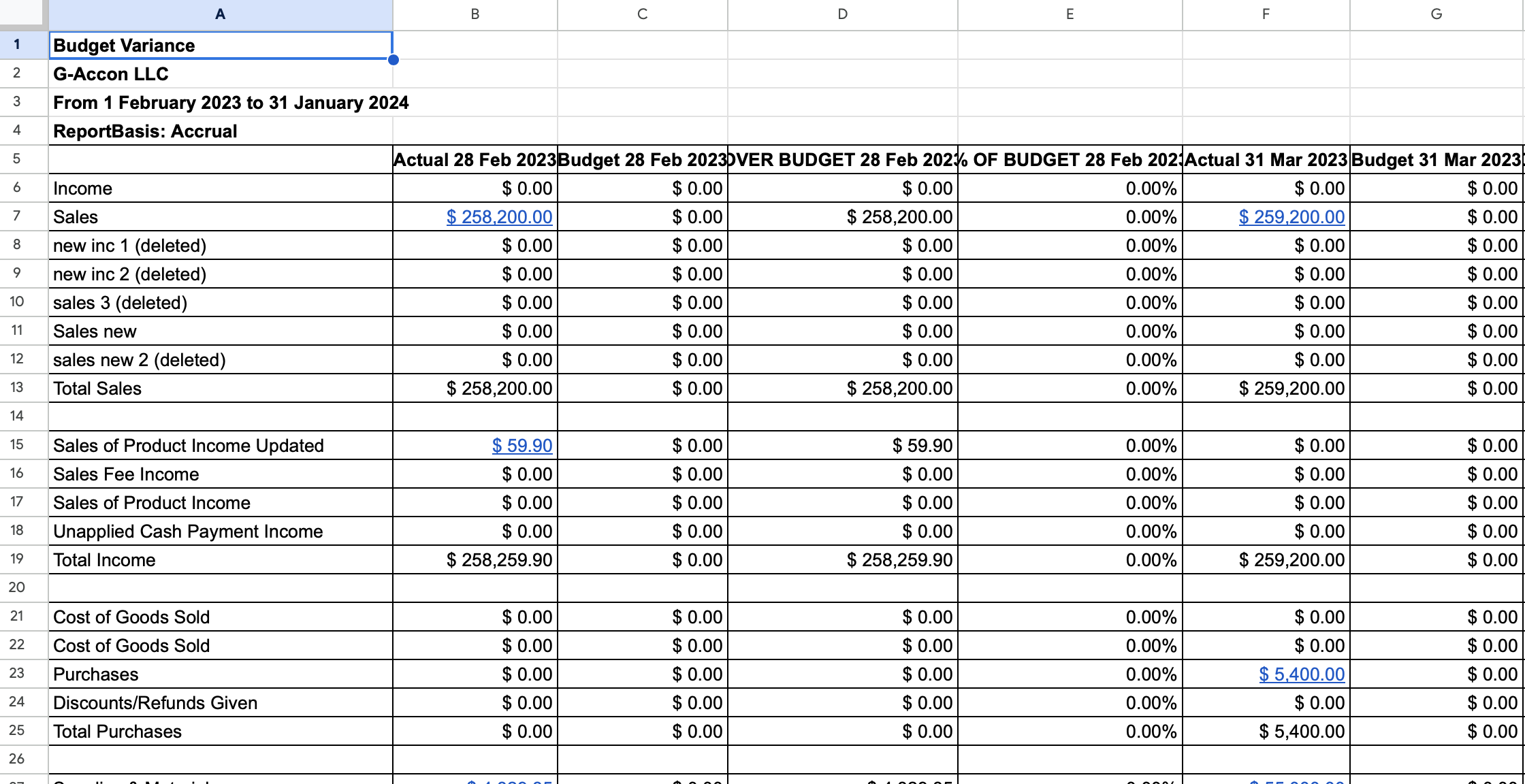Select row 7 header

tap(17, 216)
